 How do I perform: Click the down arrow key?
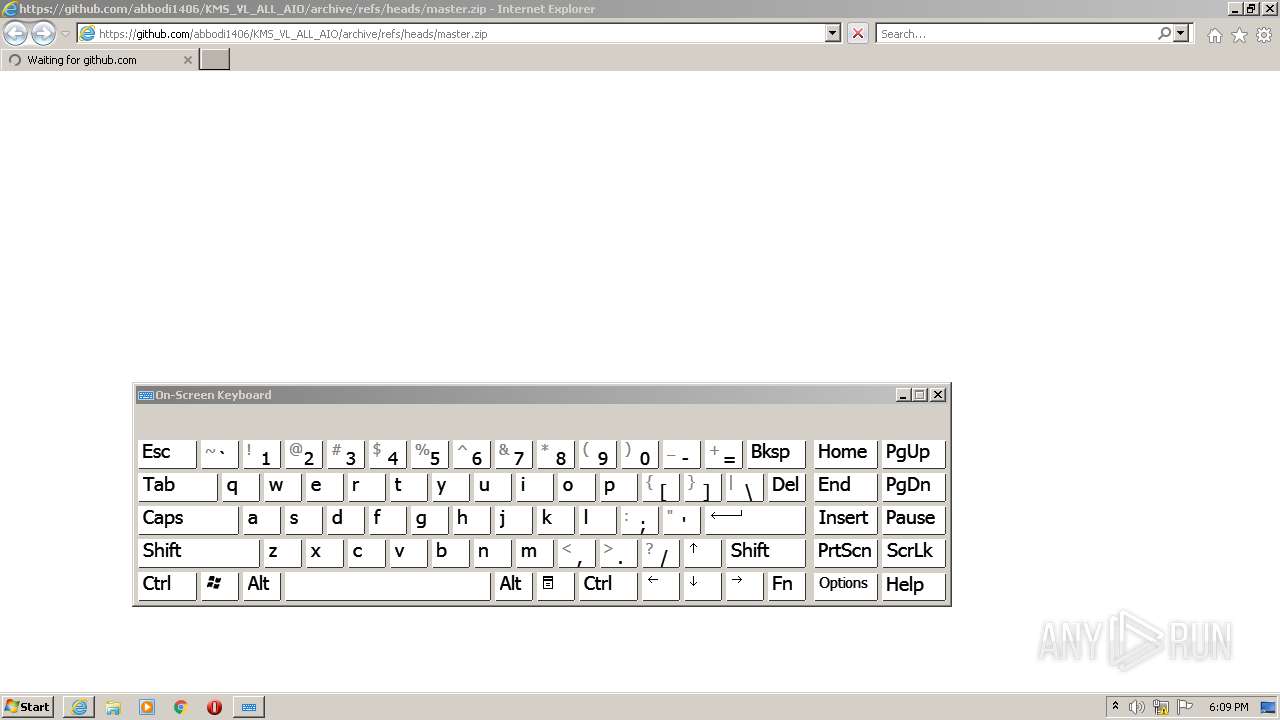702,585
